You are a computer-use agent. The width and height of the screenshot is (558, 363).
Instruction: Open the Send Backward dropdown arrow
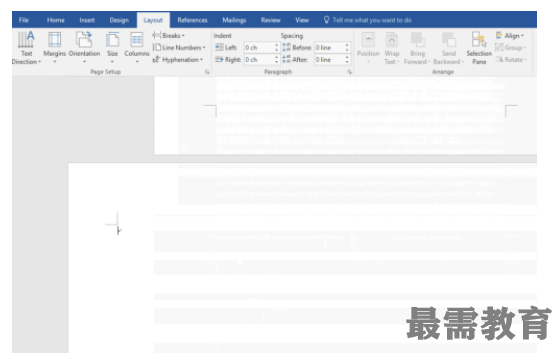[x=463, y=62]
